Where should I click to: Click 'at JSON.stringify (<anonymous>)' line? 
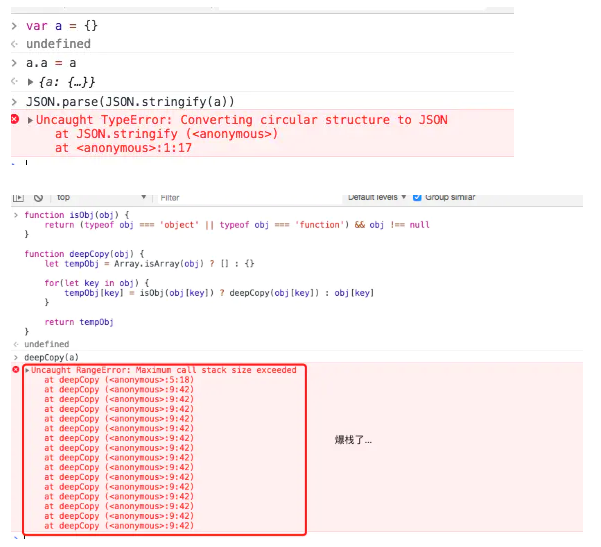click(166, 134)
